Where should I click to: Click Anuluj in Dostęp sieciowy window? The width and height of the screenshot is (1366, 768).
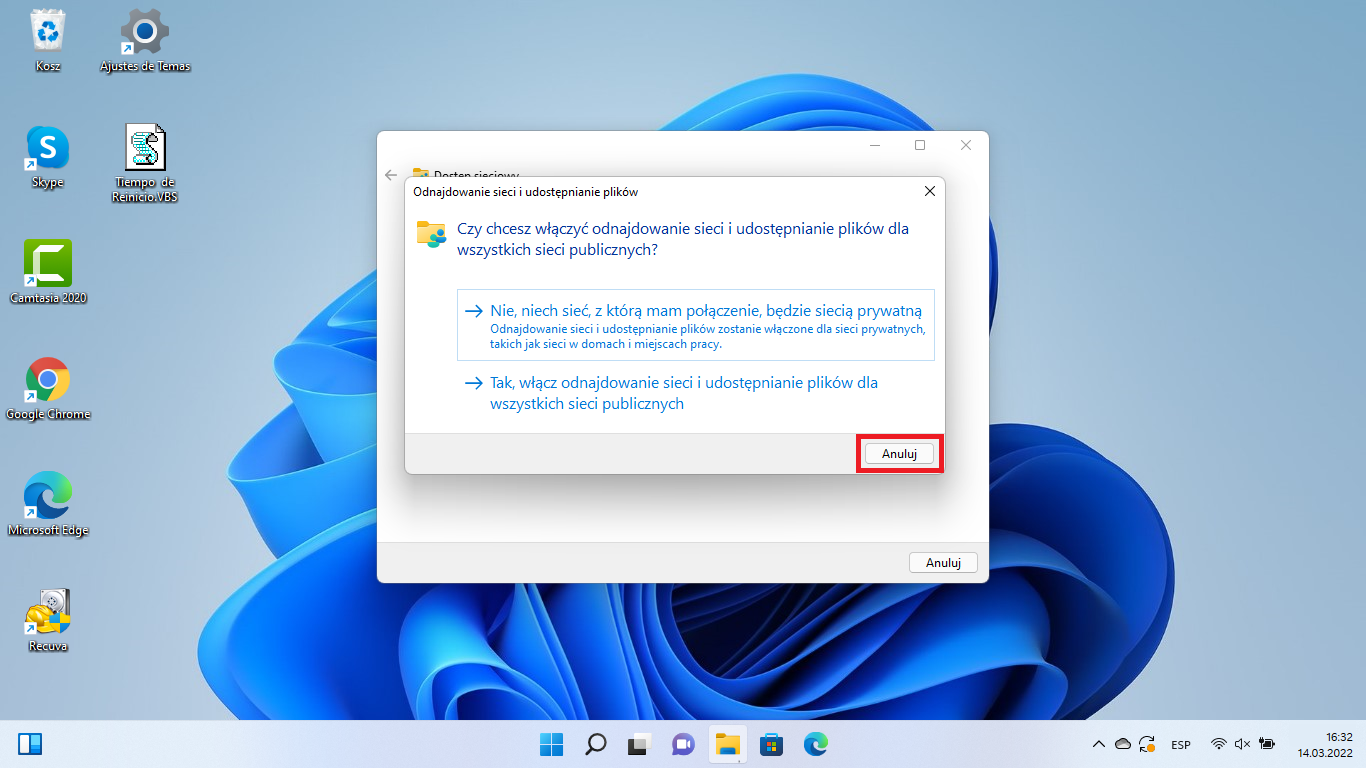[x=943, y=563]
